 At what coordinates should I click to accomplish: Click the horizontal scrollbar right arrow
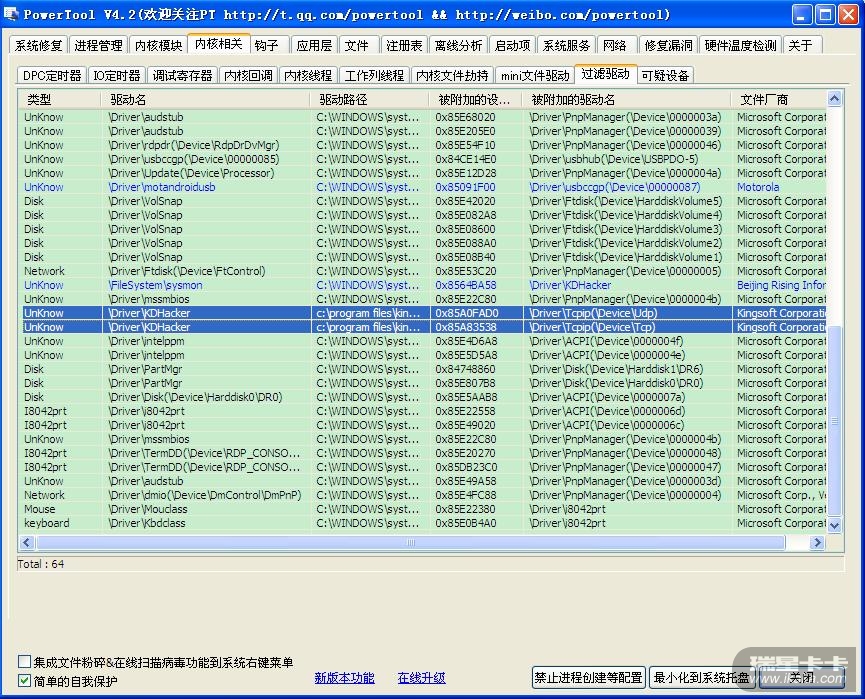(x=818, y=543)
